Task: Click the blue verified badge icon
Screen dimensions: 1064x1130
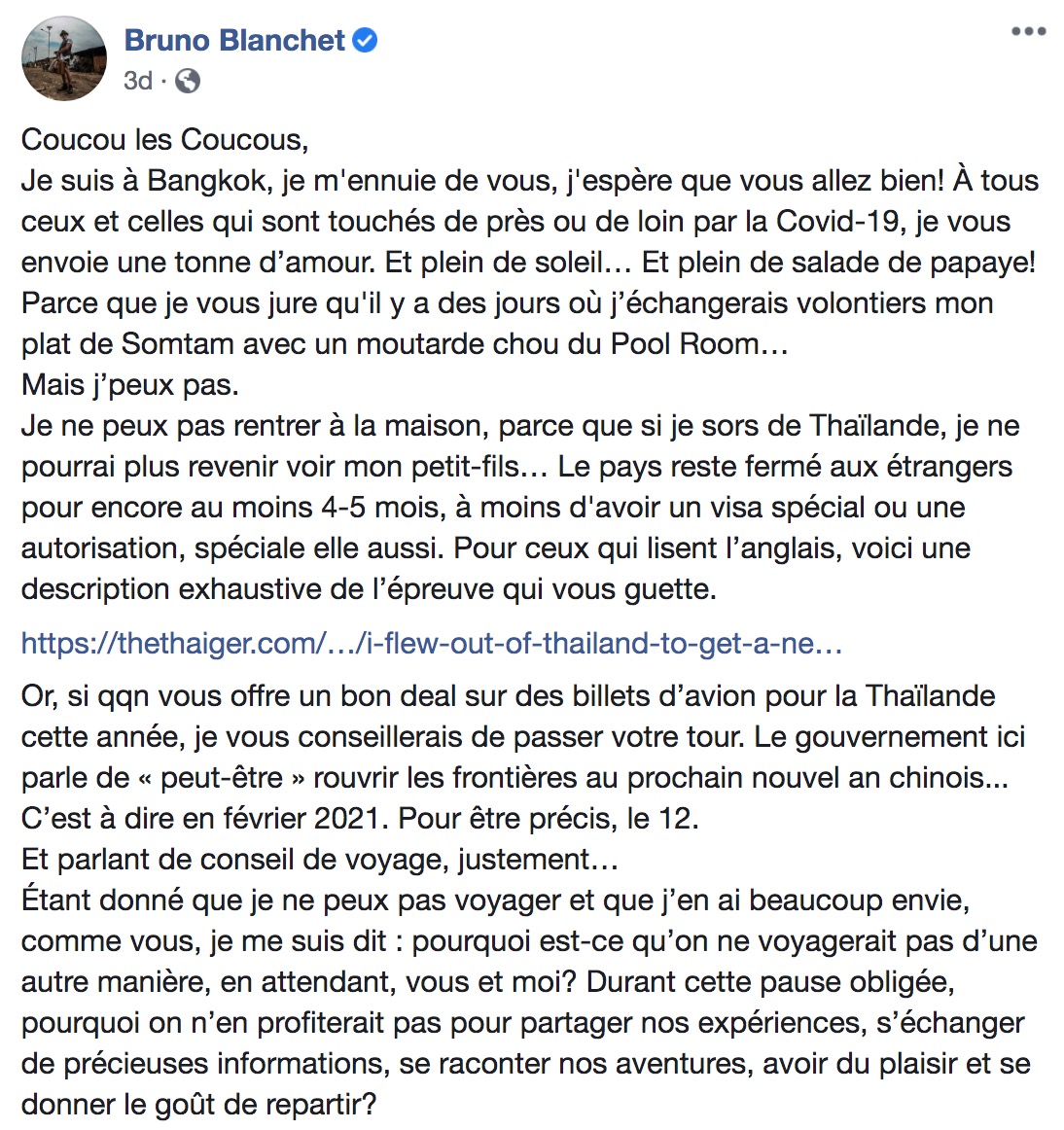Action: (x=365, y=41)
